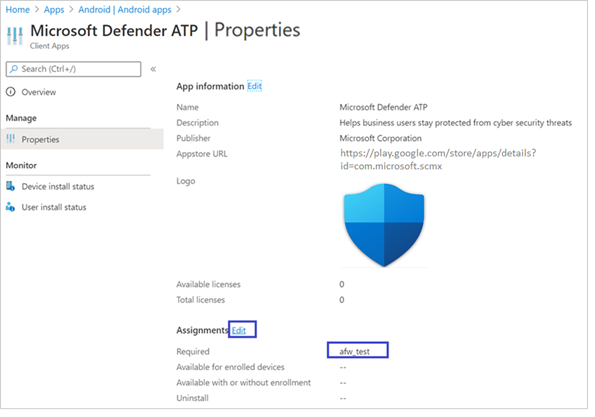Go to Home breadcrumb
The width and height of the screenshot is (595, 417).
pyautogui.click(x=18, y=9)
